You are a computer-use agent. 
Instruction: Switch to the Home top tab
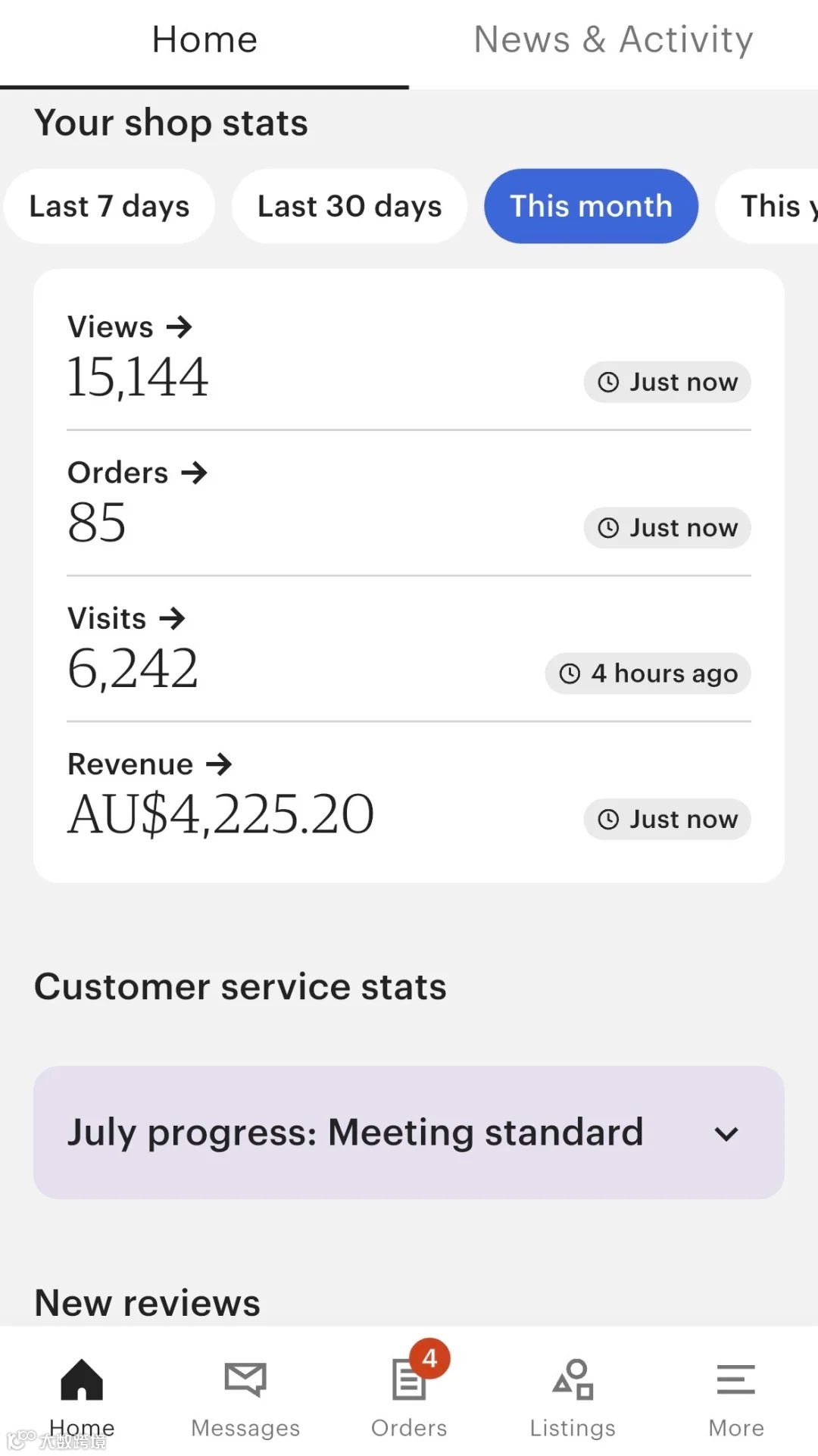pos(204,39)
